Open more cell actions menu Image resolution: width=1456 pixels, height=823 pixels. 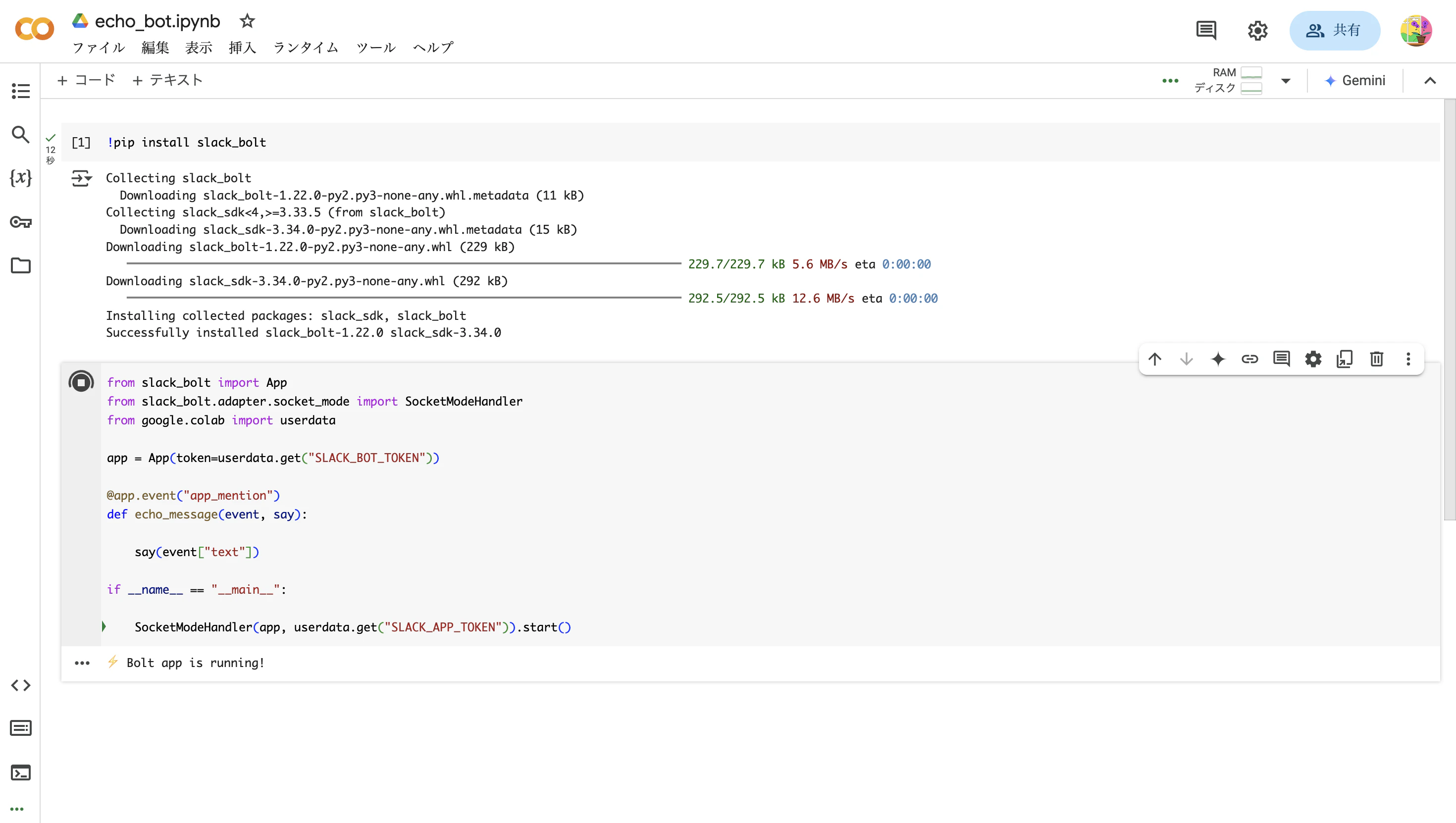(1408, 359)
